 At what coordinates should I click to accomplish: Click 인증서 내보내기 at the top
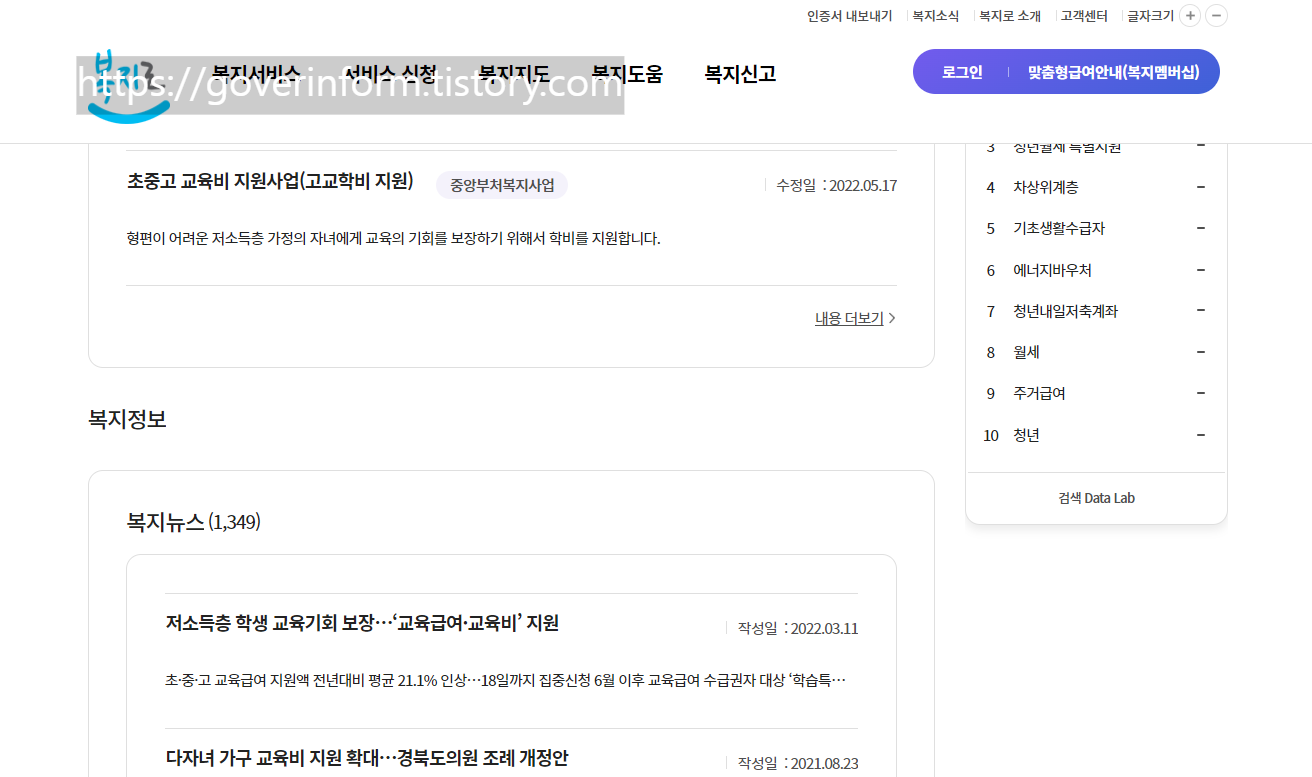[x=849, y=15]
